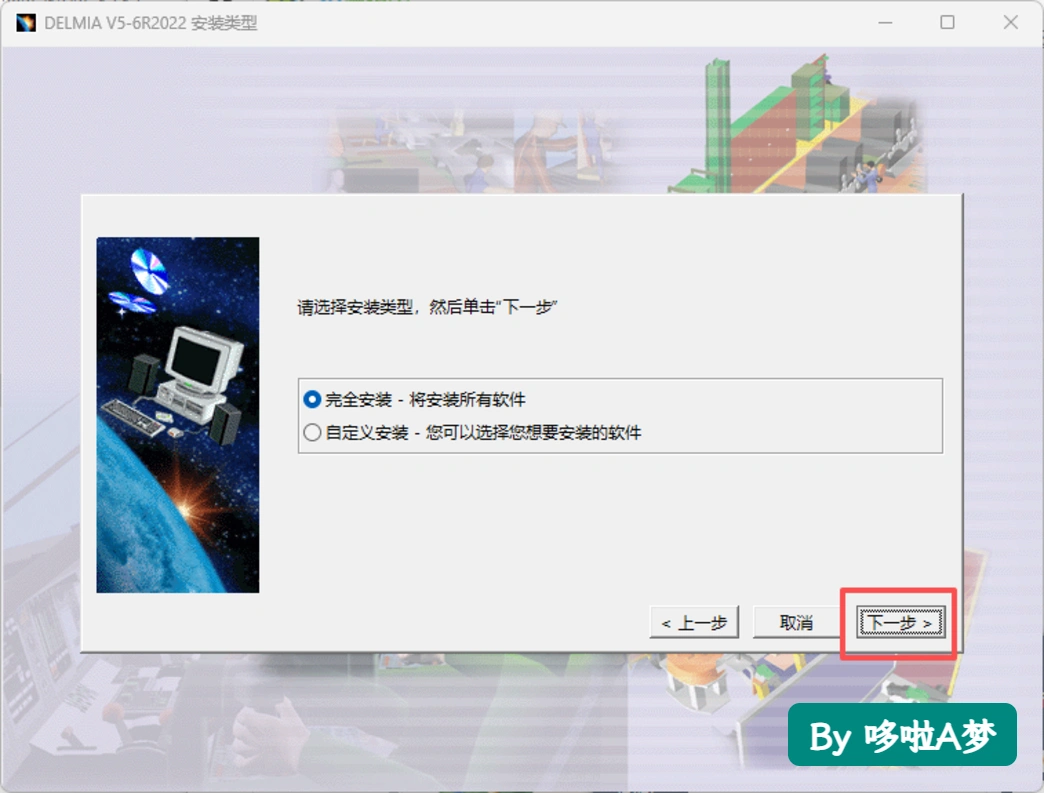Click the CD discs in the space illustration
This screenshot has width=1044, height=793.
(x=140, y=282)
